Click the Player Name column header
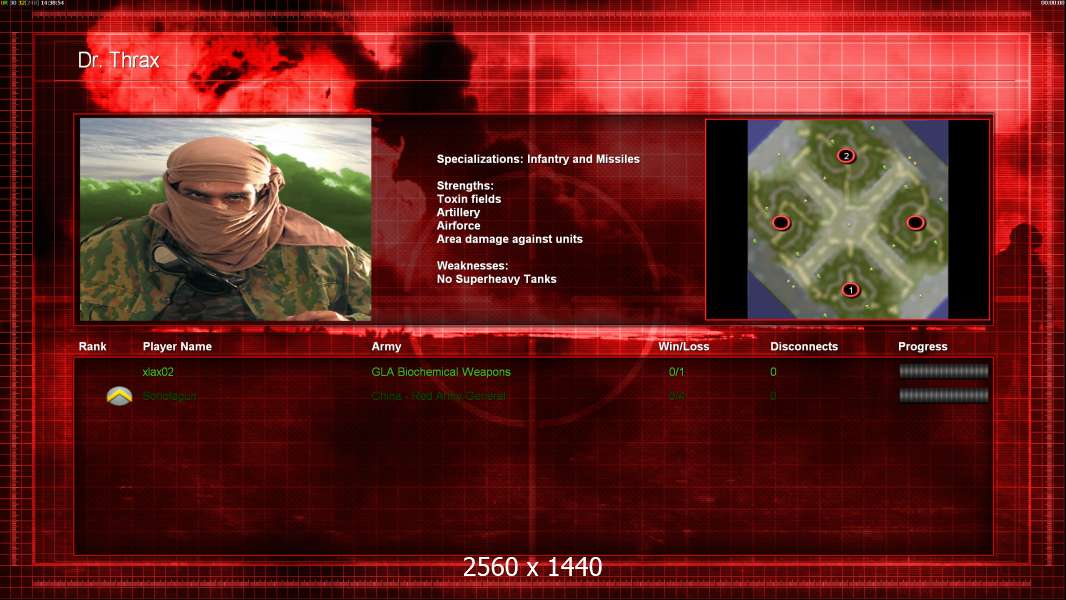 177,347
